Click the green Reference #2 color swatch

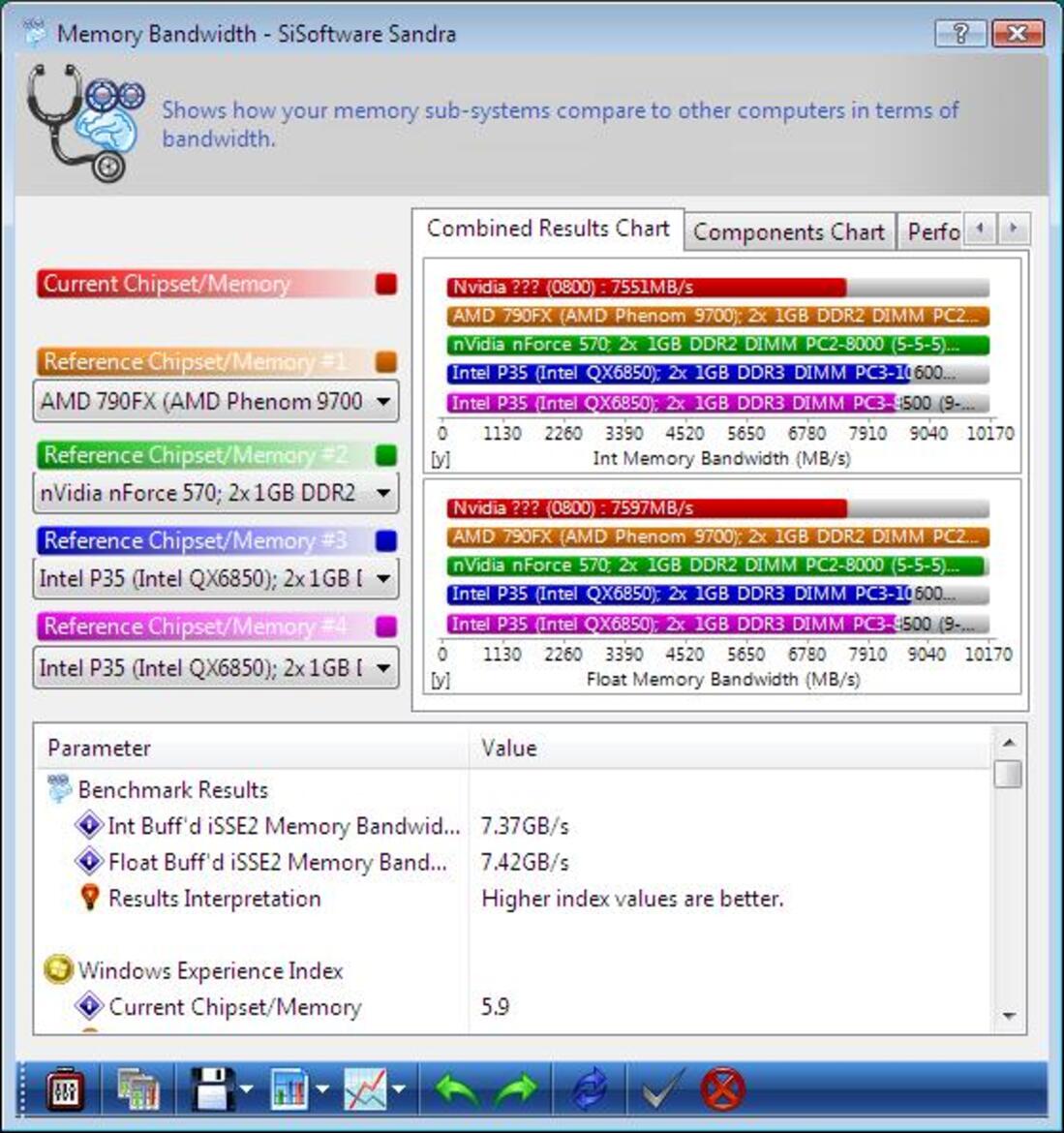[x=386, y=455]
